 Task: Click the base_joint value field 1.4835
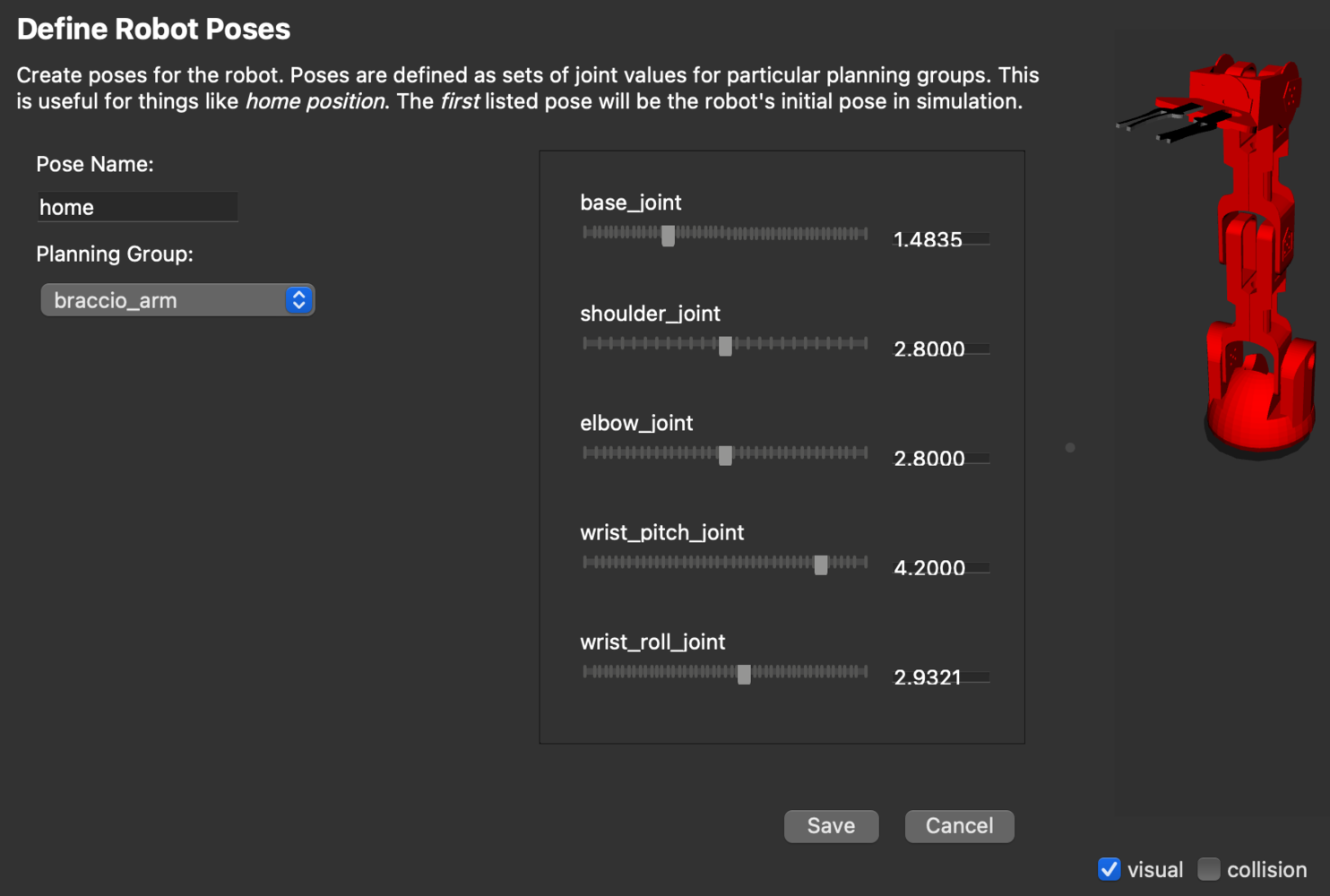(941, 239)
